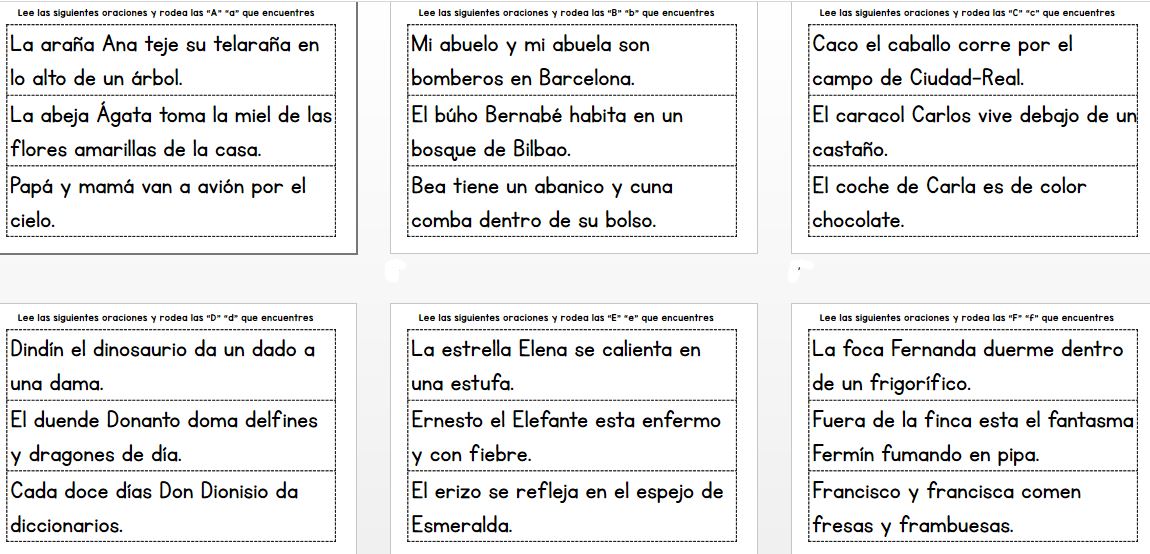
Task: Click the line "comba dentro de su bolso."
Action: [533, 220]
